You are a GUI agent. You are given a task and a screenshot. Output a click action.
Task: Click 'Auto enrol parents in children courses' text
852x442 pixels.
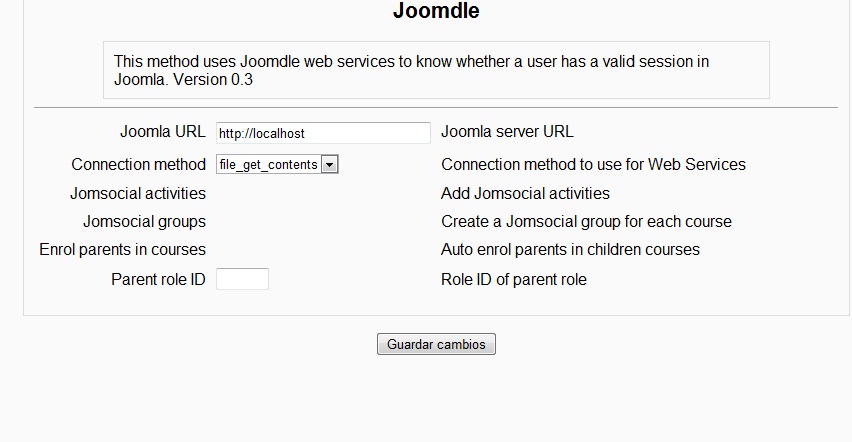pyautogui.click(x=570, y=249)
